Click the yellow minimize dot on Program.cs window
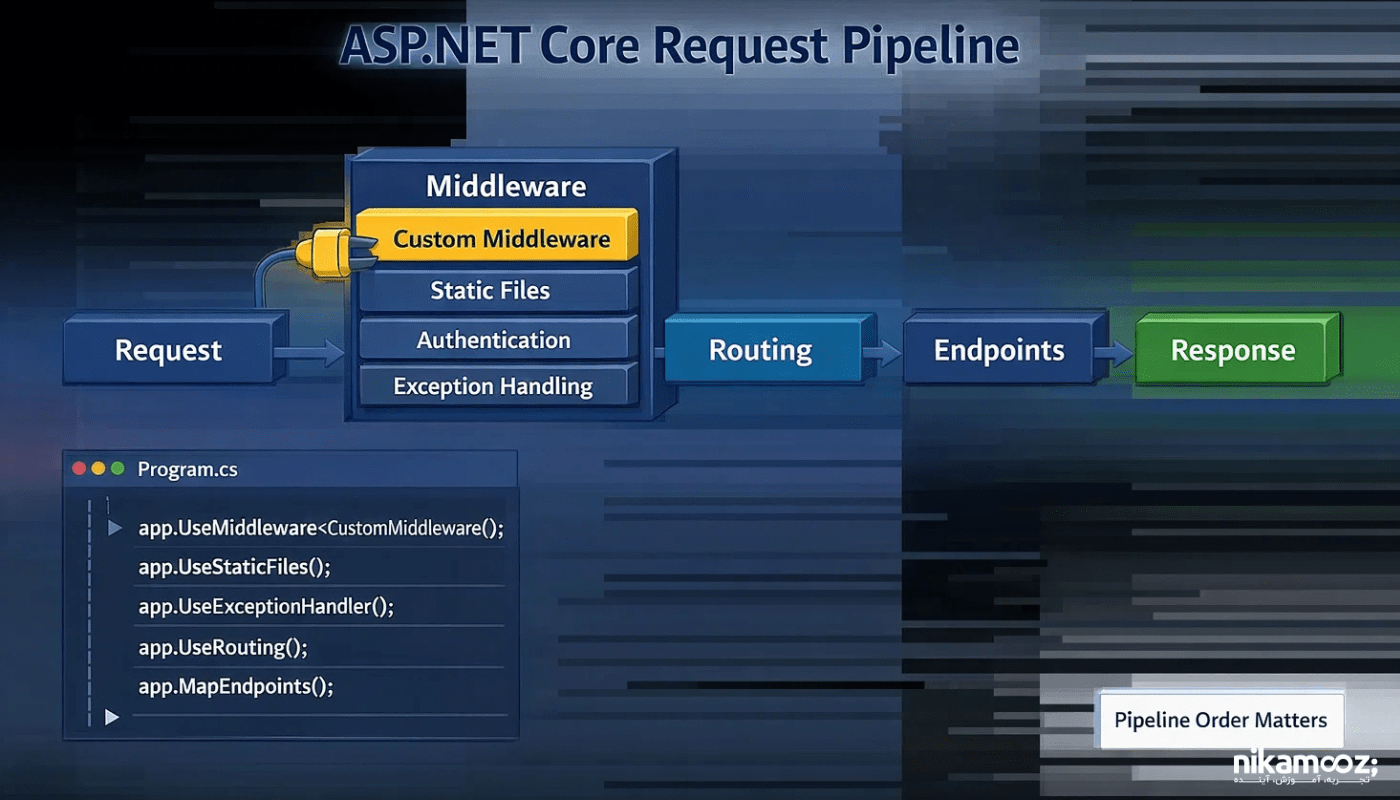This screenshot has width=1400, height=800. click(x=98, y=468)
